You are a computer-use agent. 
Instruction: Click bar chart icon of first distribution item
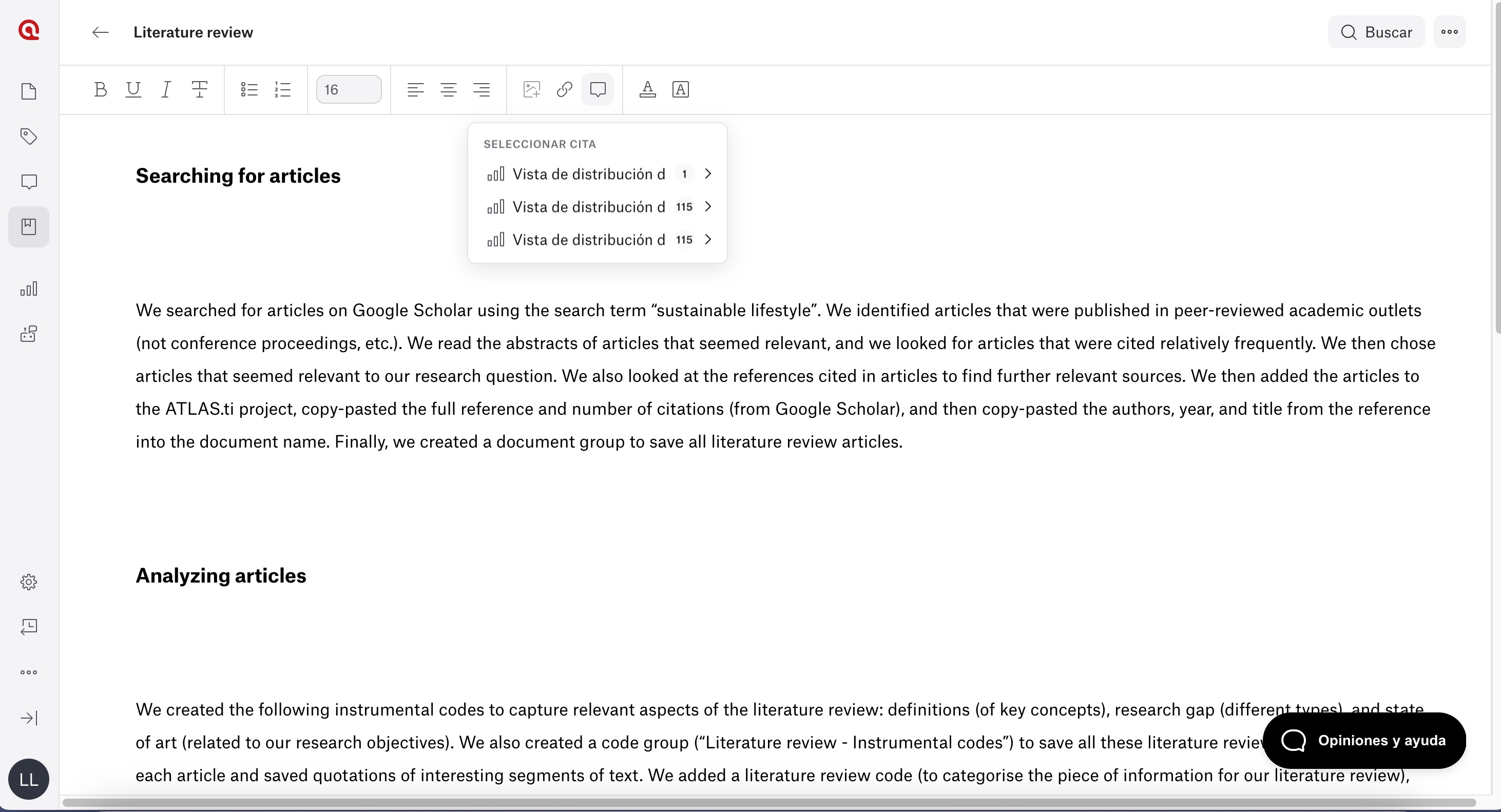(495, 173)
